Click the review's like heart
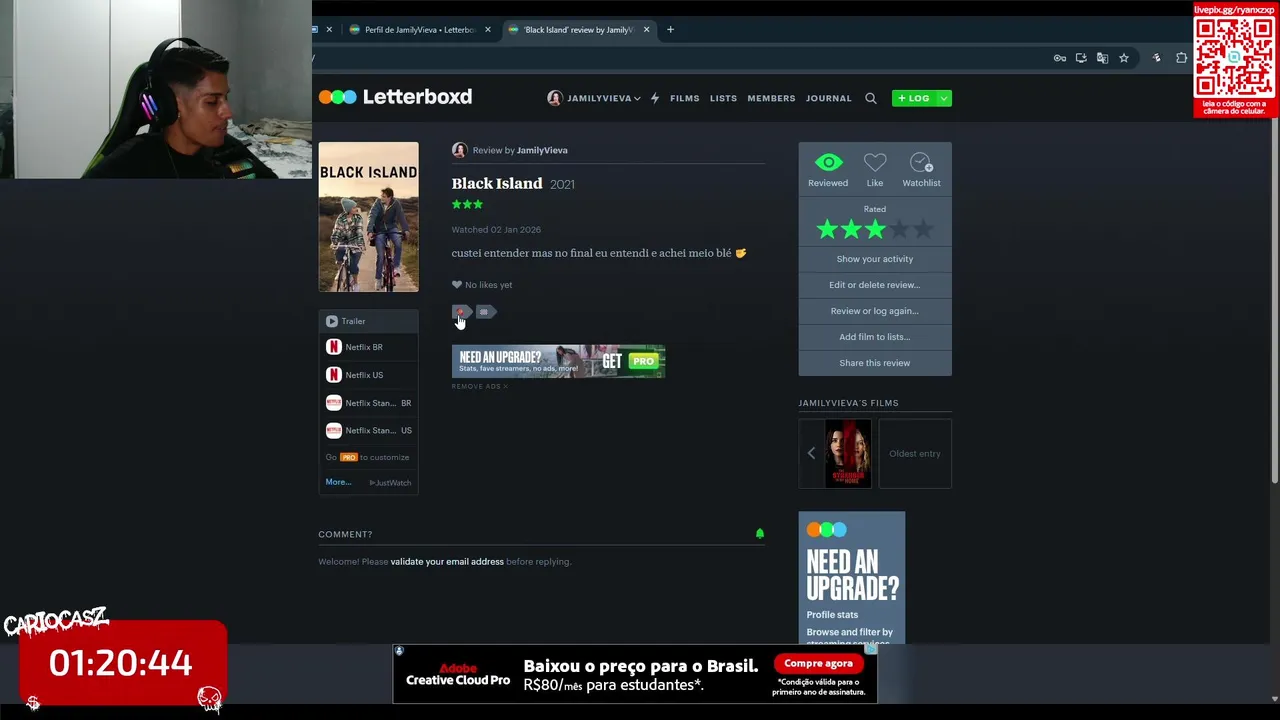 (457, 285)
